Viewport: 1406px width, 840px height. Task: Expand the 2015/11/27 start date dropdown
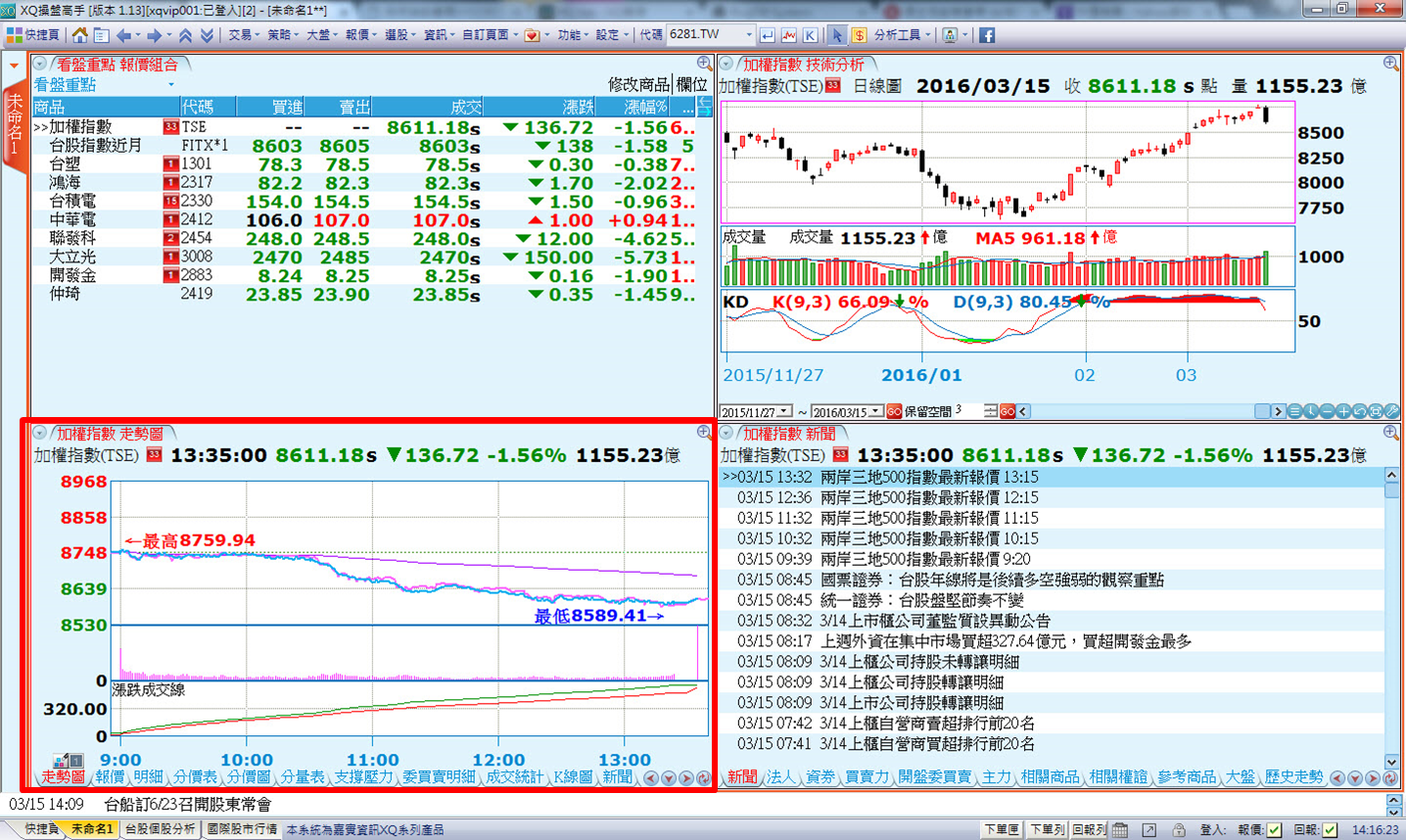pyautogui.click(x=785, y=412)
